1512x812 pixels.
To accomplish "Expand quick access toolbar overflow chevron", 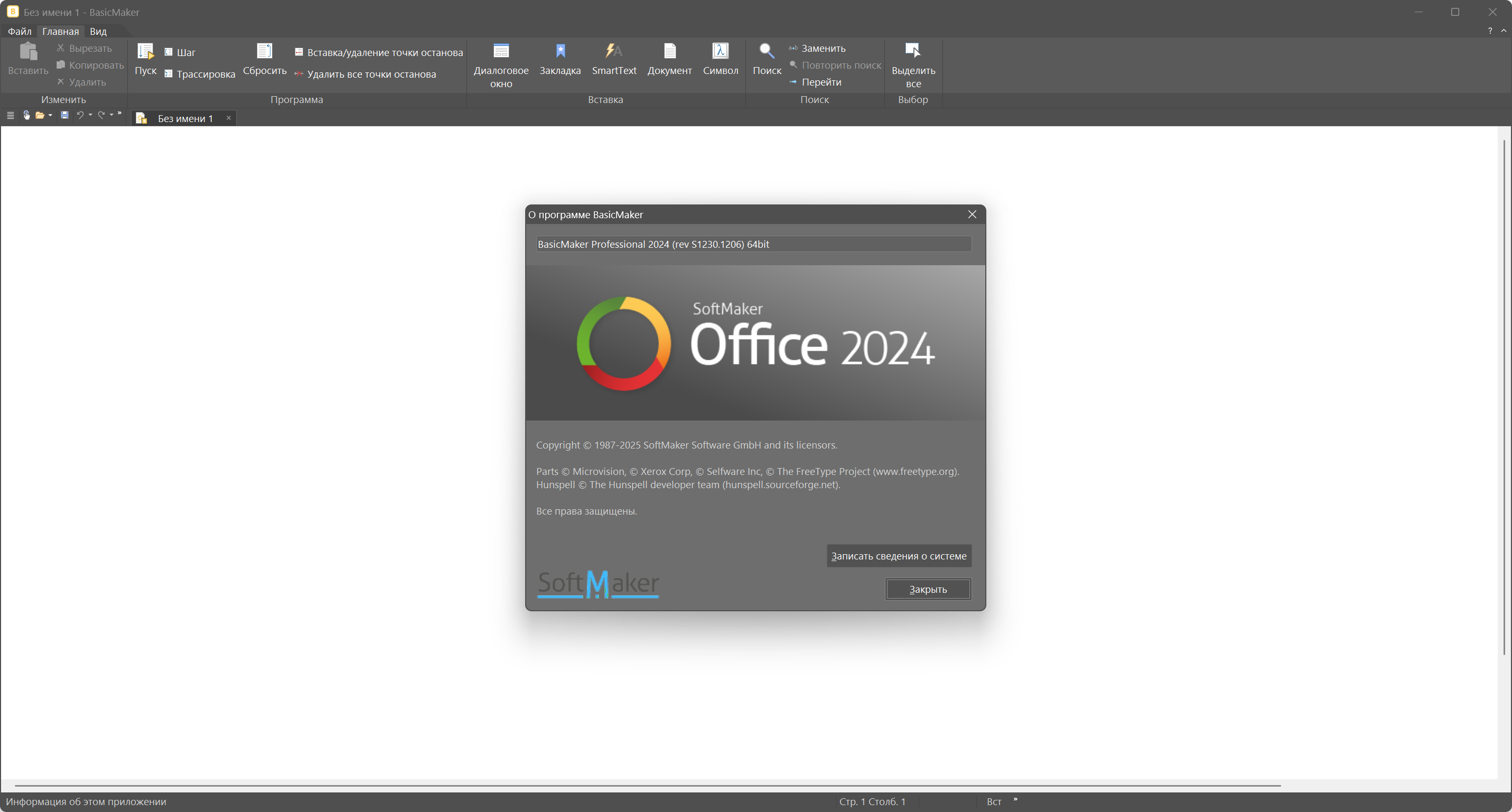I will pyautogui.click(x=120, y=113).
